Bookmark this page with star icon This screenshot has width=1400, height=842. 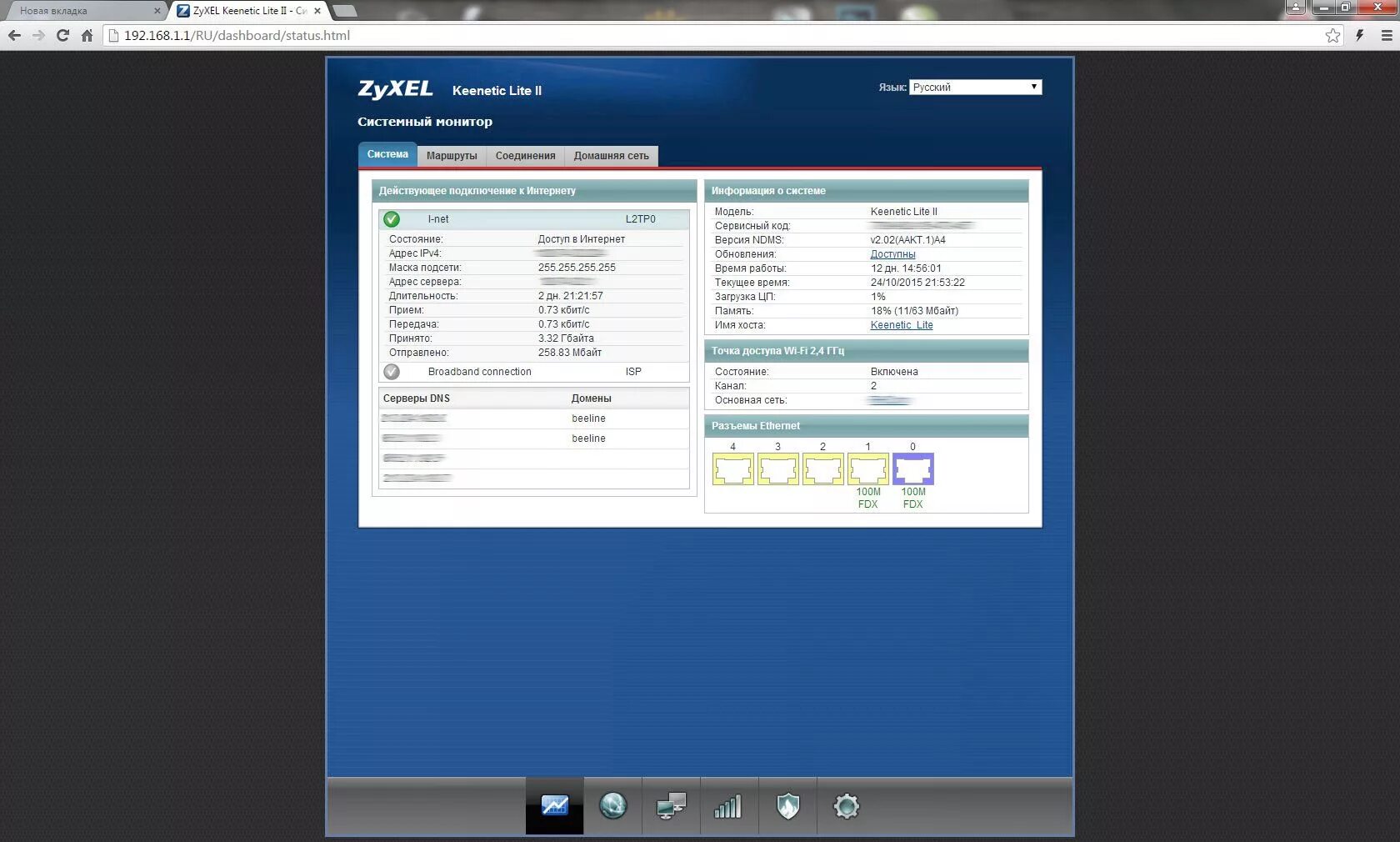[x=1333, y=35]
